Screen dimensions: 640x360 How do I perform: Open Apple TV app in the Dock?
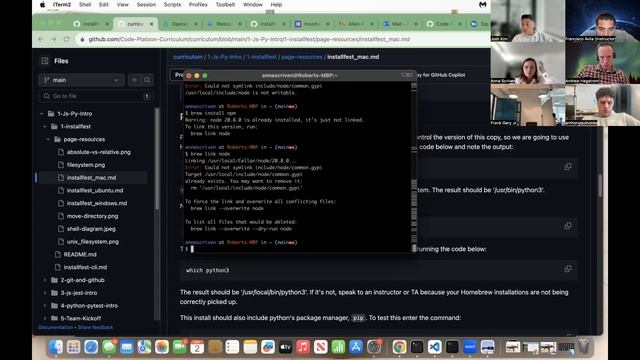coord(285,347)
